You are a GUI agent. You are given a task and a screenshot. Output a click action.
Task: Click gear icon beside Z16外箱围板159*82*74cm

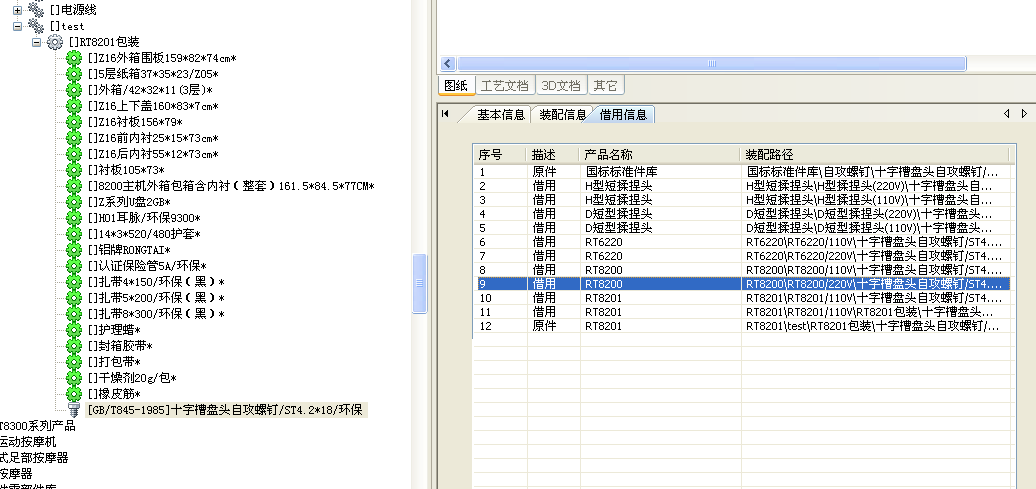[x=74, y=58]
